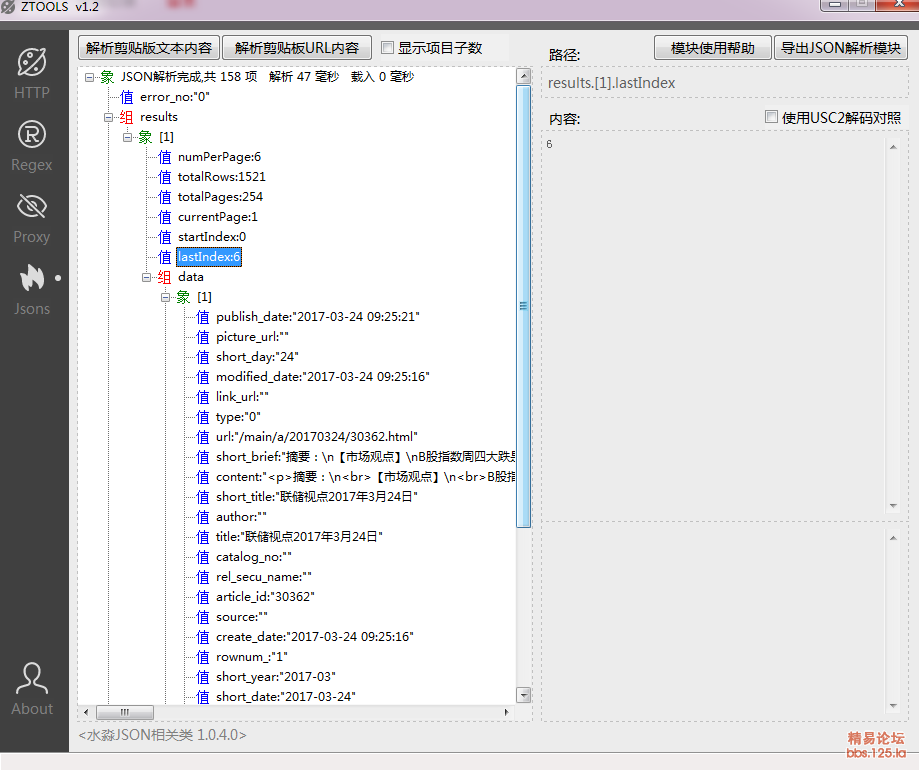The image size is (919, 770).
Task: Click the red array icon beside data
Action: click(165, 277)
